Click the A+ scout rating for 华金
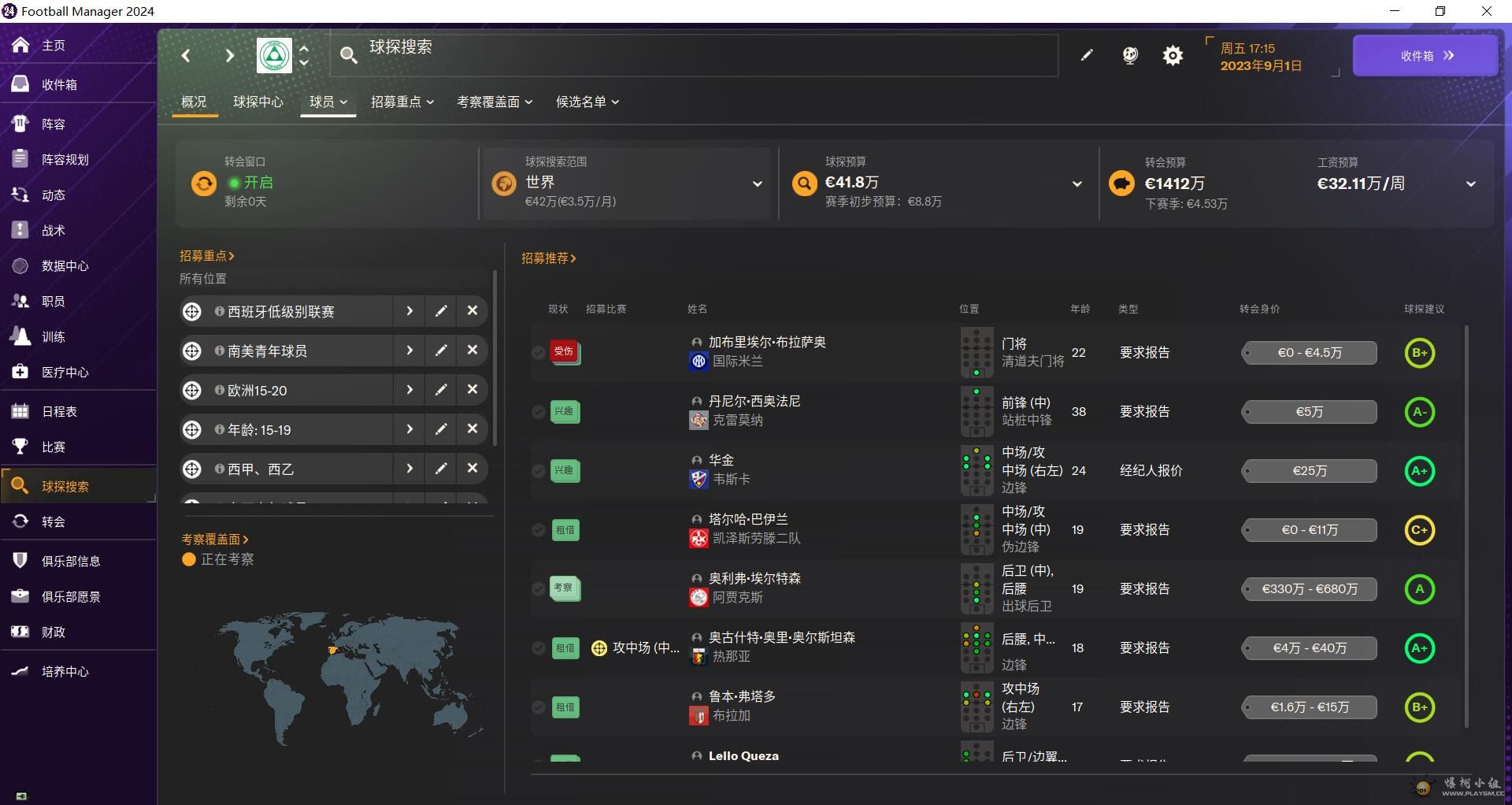This screenshot has width=1512, height=805. pyautogui.click(x=1420, y=471)
